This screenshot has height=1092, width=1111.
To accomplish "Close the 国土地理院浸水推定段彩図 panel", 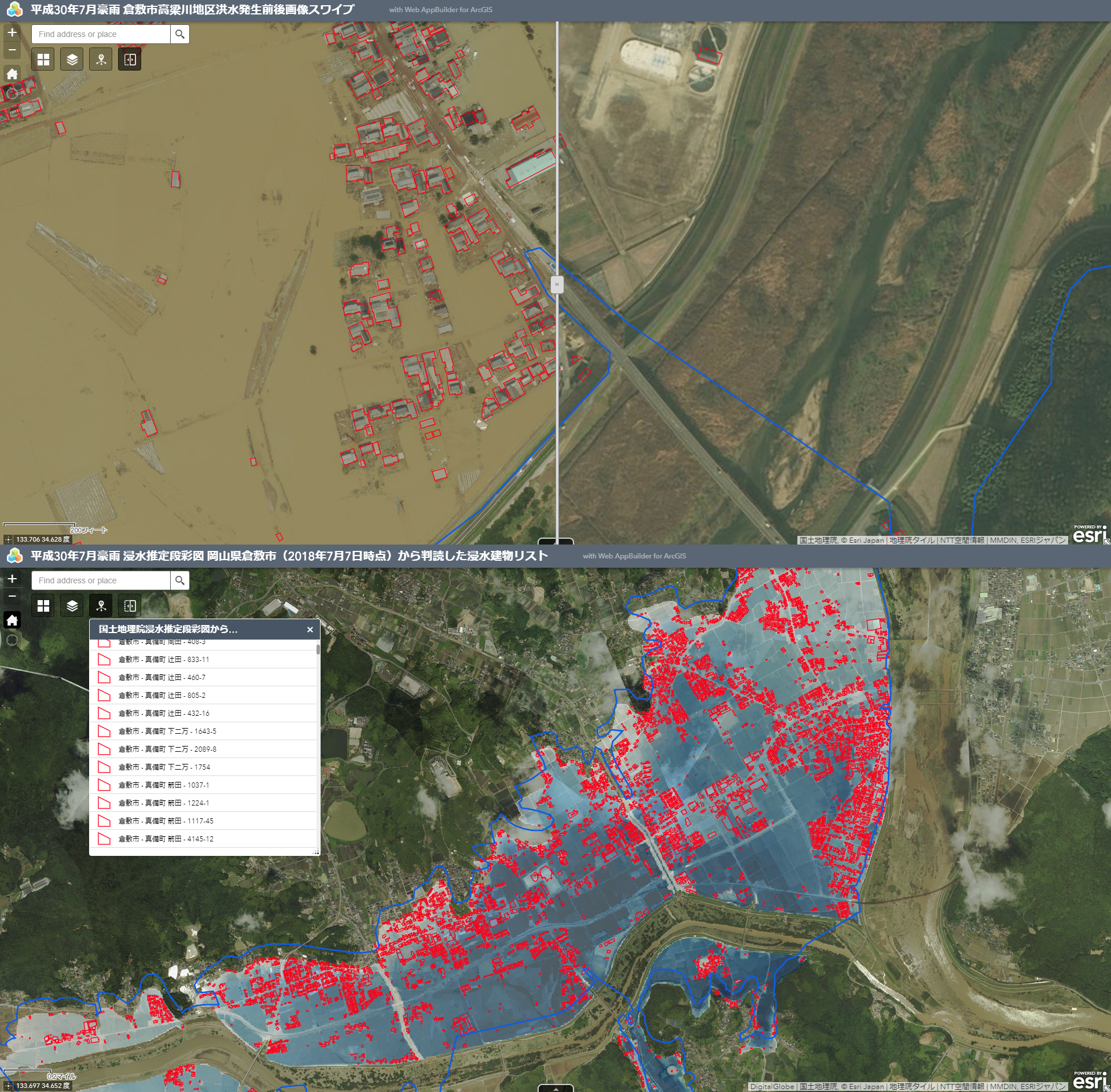I will (310, 630).
